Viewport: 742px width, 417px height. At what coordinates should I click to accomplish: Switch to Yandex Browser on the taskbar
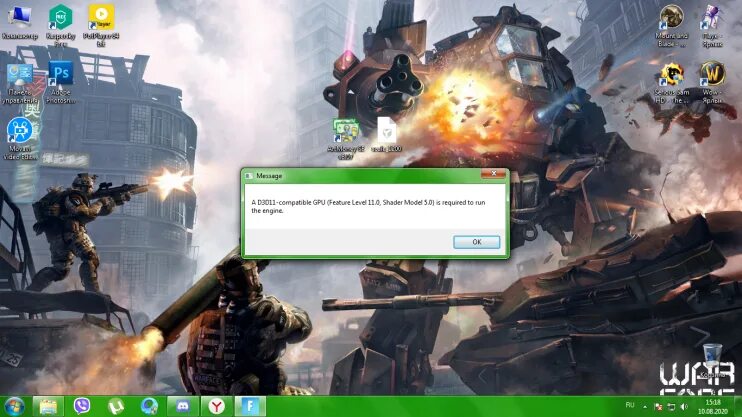coord(216,406)
